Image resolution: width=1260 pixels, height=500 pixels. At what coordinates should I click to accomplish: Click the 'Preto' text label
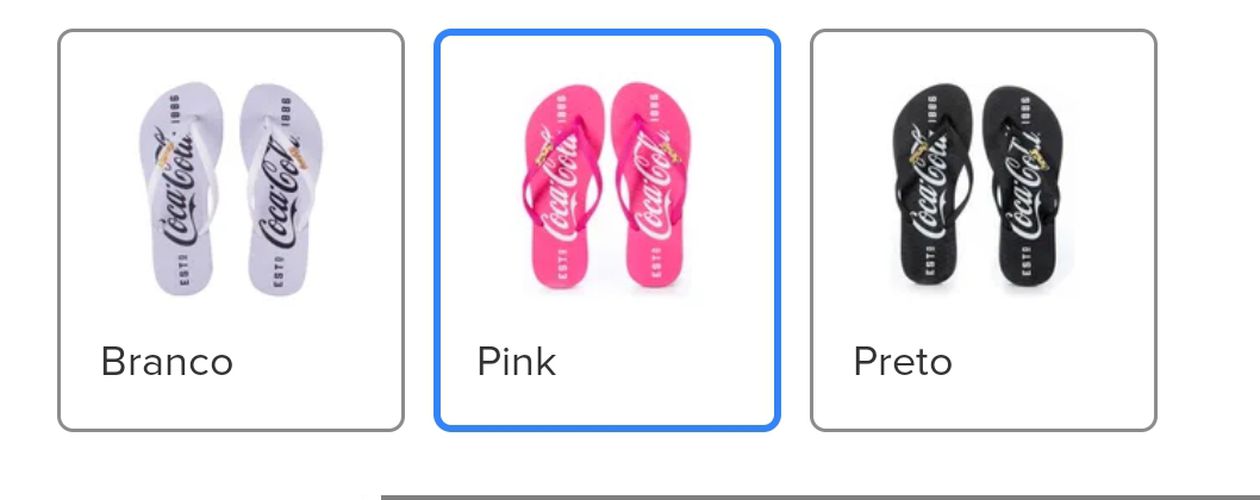pyautogui.click(x=902, y=361)
